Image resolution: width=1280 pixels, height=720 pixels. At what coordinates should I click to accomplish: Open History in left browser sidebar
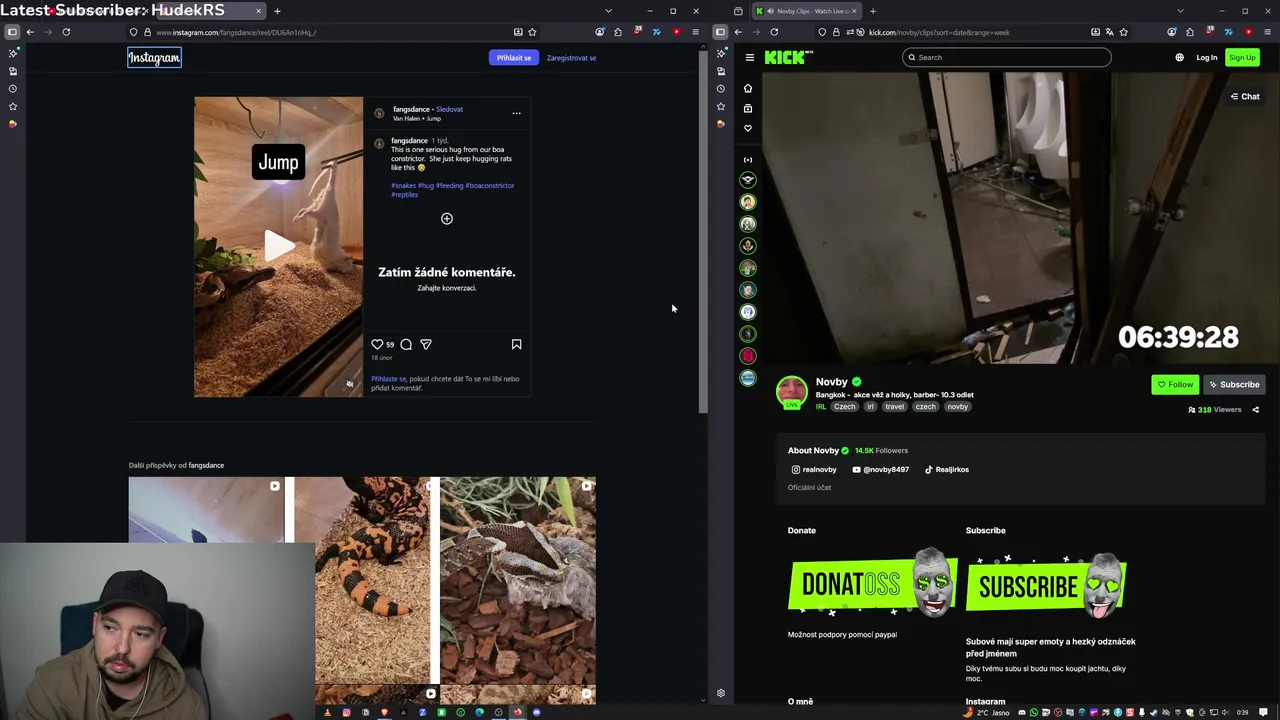(12, 88)
